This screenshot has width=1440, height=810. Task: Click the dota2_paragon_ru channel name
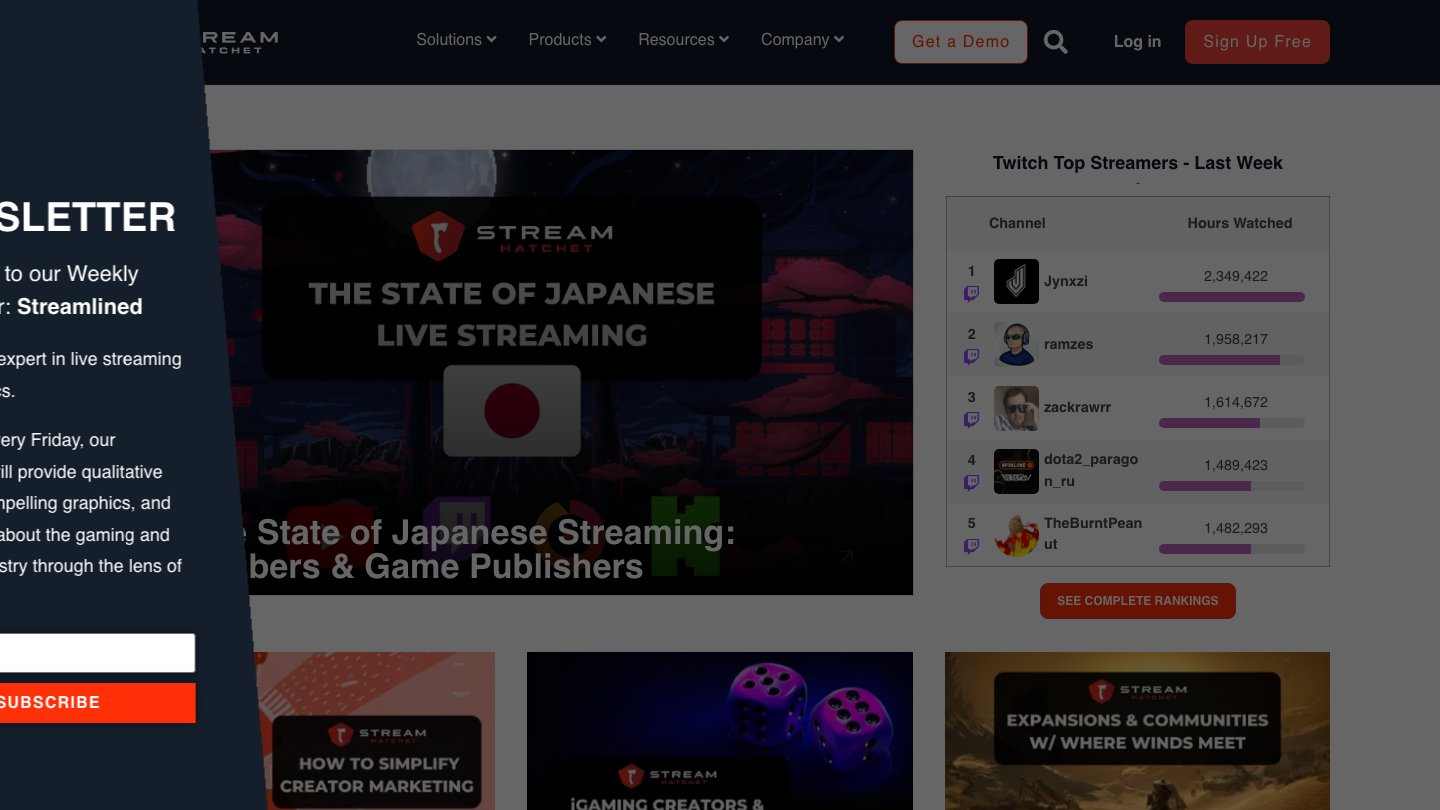point(1091,470)
